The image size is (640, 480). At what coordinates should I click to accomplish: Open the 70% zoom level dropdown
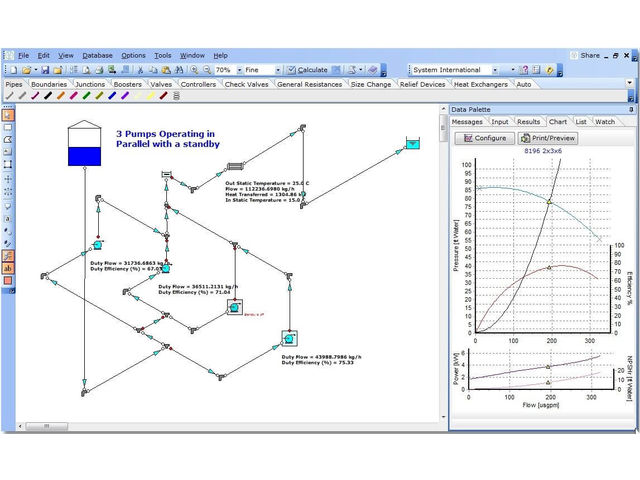coord(237,70)
